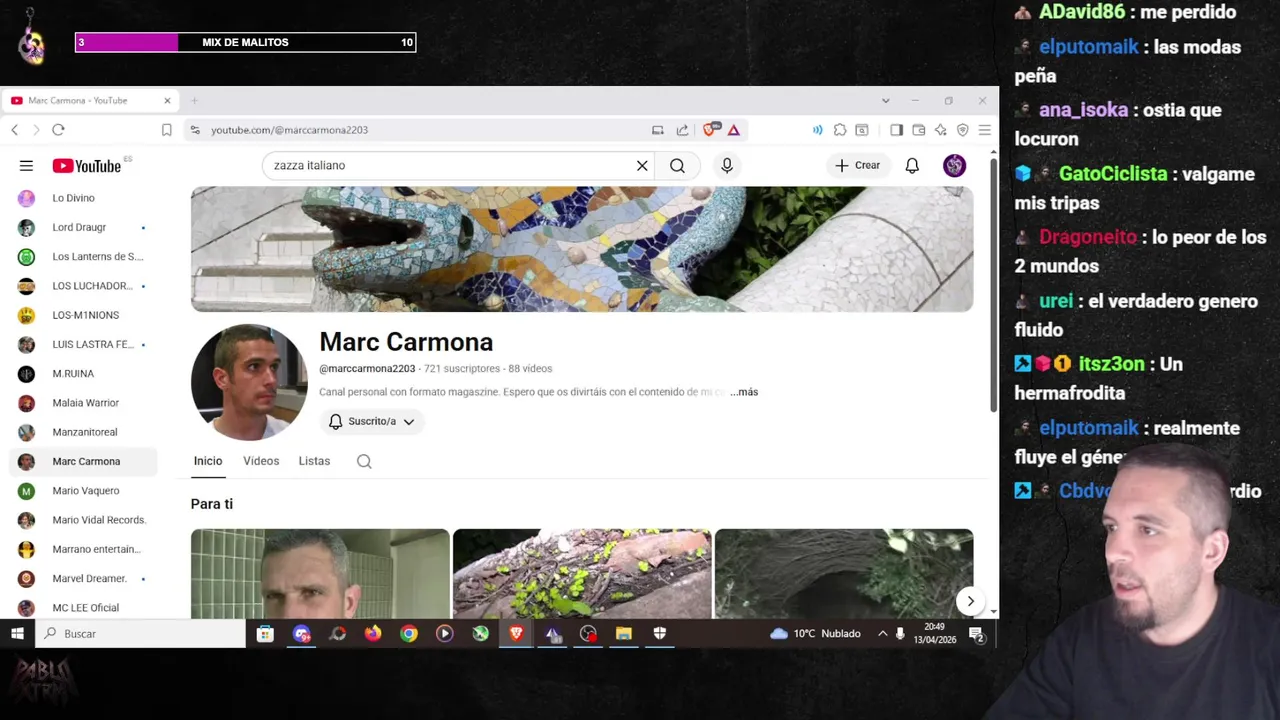Open YouTube notifications bell
Screen dimensions: 1280x720
[912, 166]
